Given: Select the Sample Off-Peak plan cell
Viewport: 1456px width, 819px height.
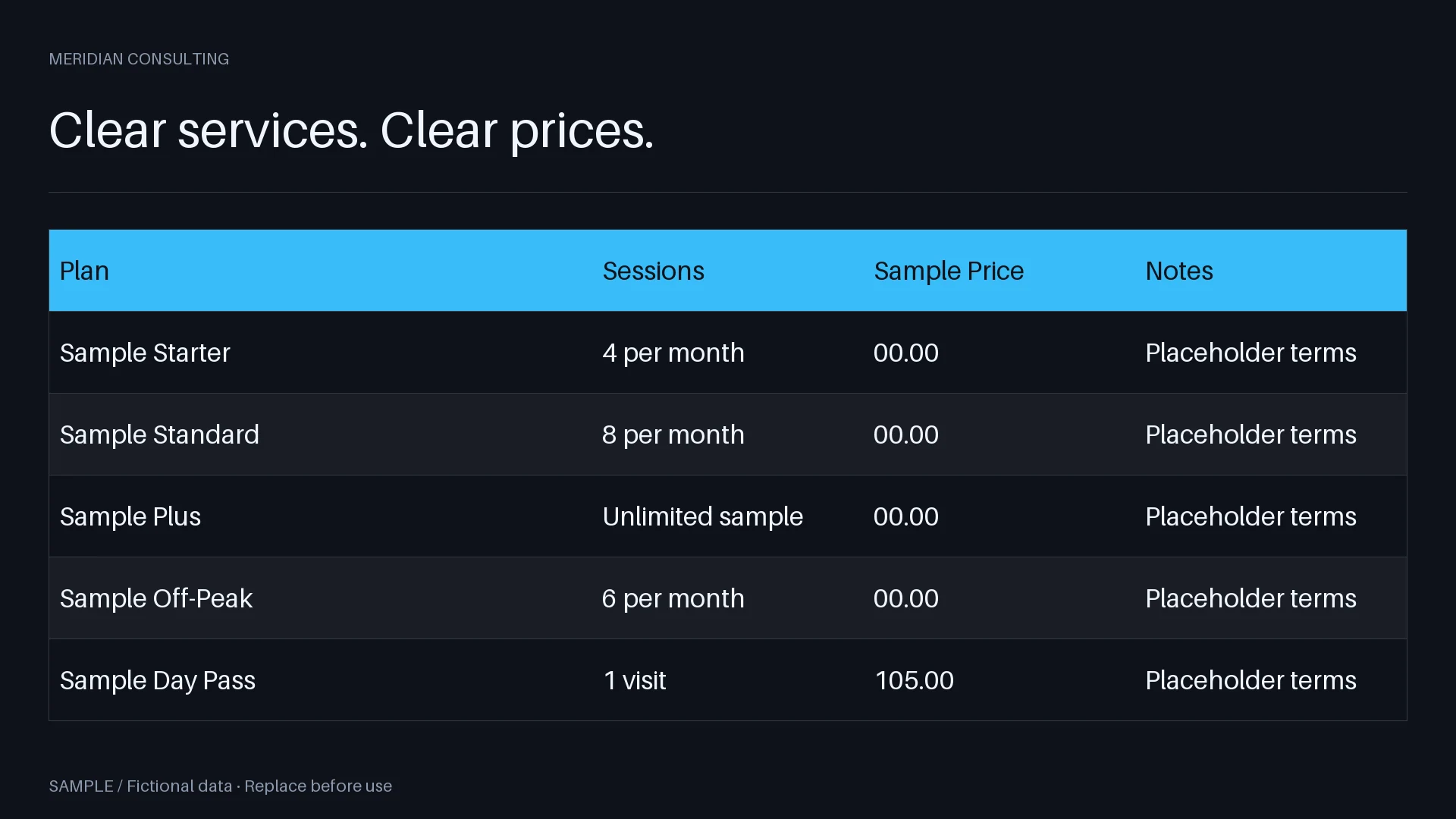Looking at the screenshot, I should tap(321, 598).
